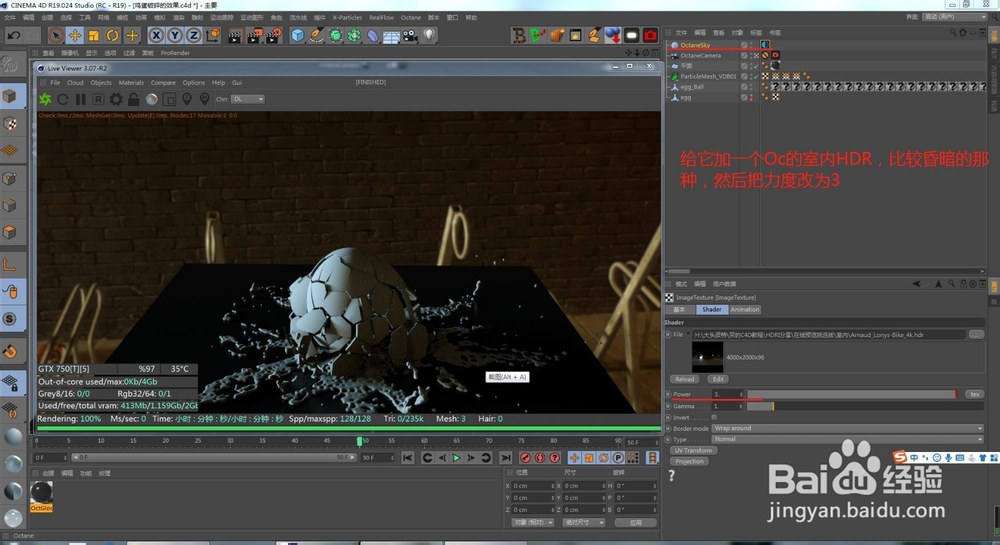Click the tex button beside Power
Viewport: 1000px width, 545px height.
pyautogui.click(x=974, y=395)
